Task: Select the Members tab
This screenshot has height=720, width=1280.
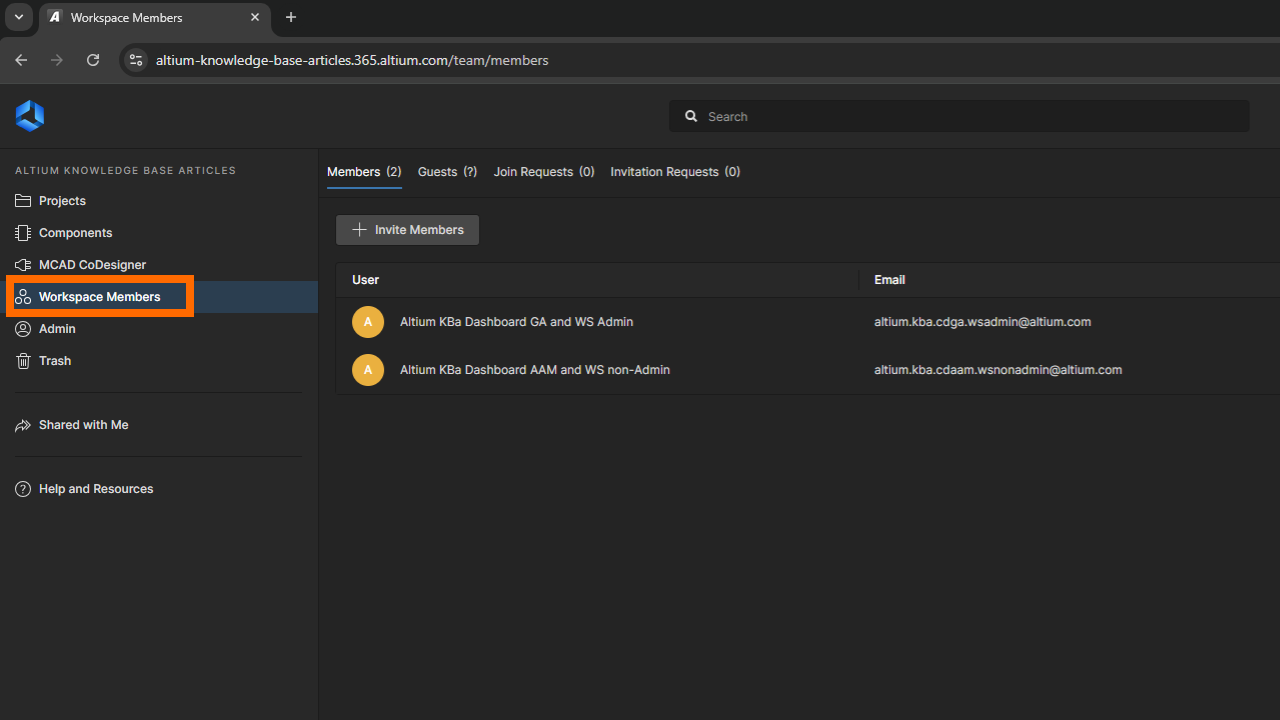Action: [x=364, y=172]
